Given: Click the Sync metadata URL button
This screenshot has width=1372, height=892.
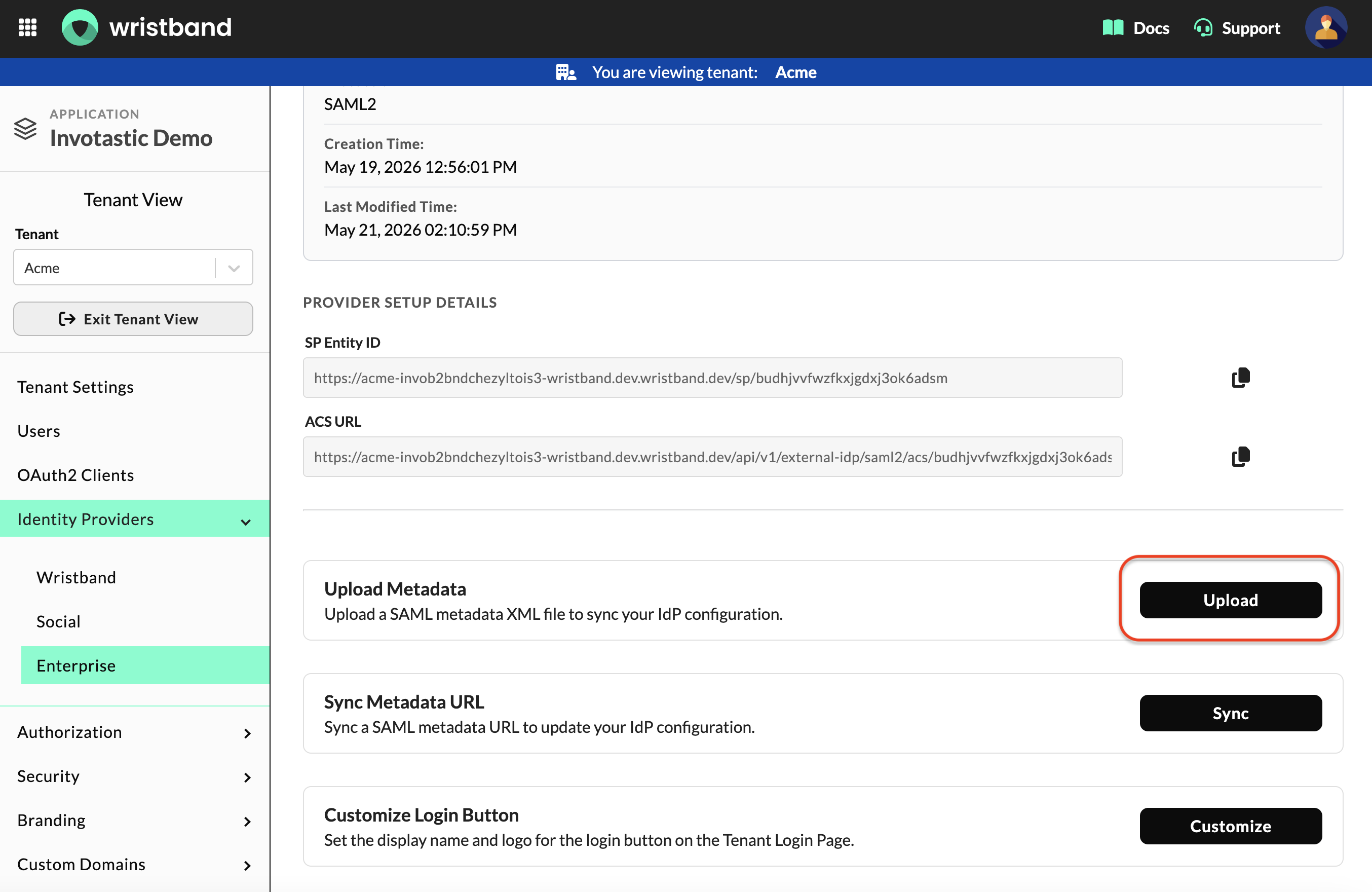Looking at the screenshot, I should (1230, 713).
